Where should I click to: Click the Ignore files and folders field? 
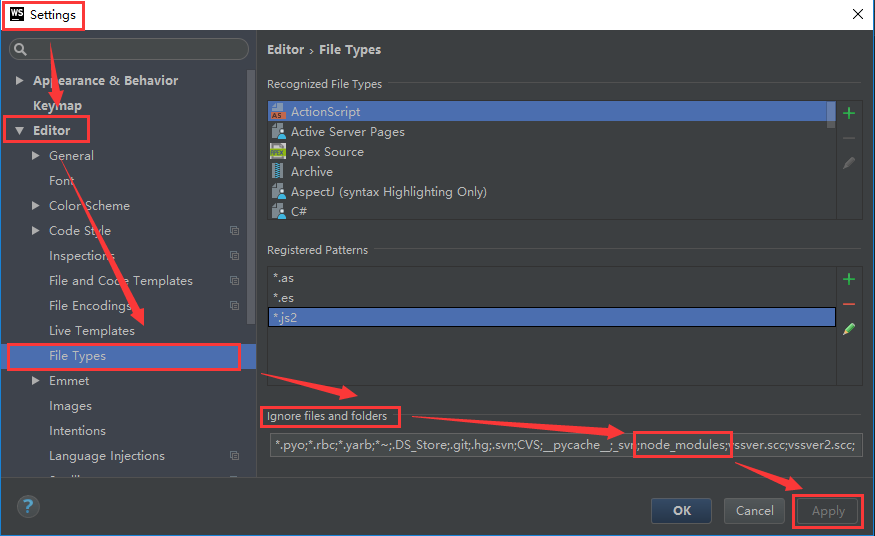coord(566,445)
